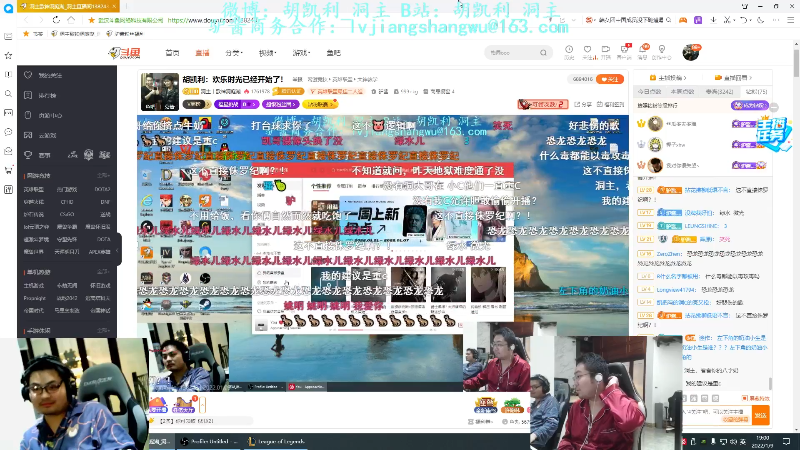Click the streamer avatar thumbnail

tap(160, 92)
